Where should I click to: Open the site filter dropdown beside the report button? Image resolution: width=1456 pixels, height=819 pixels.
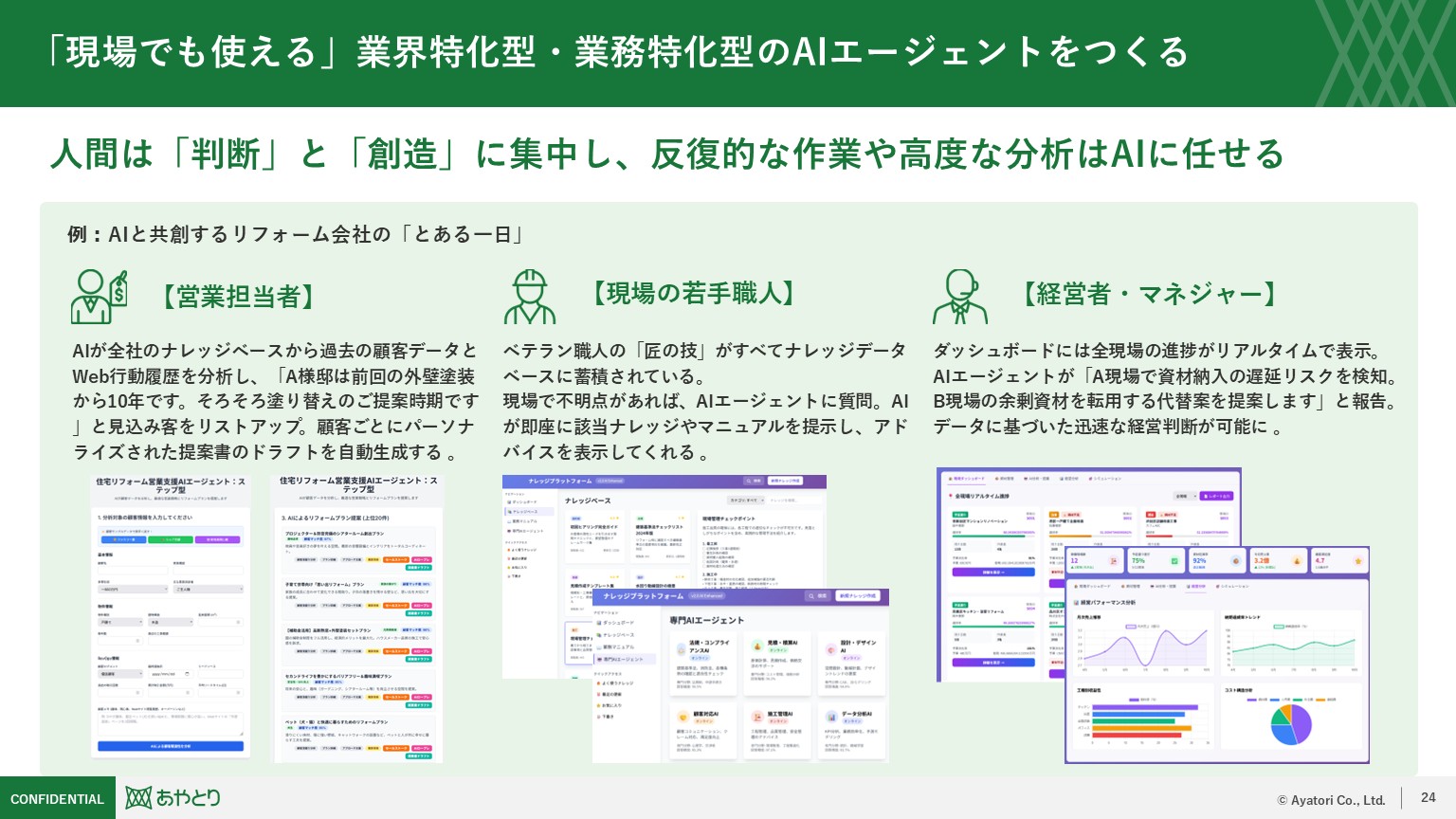pos(1183,496)
